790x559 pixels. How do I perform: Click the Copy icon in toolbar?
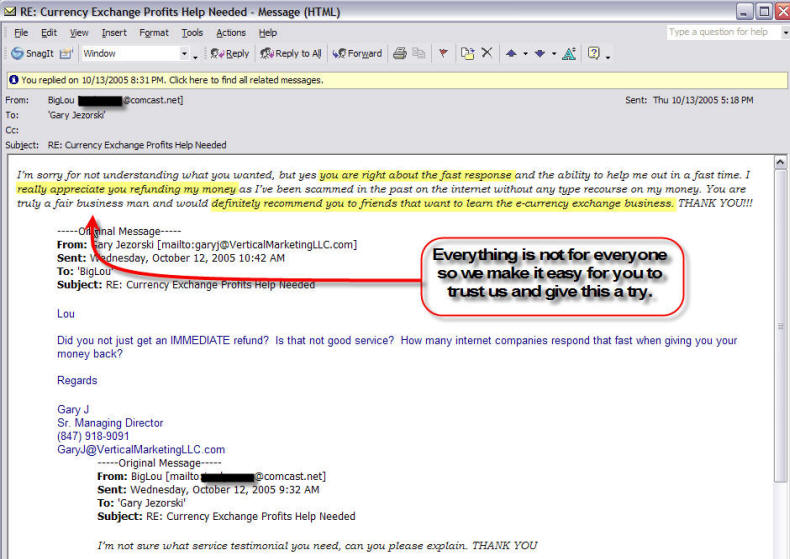pyautogui.click(x=419, y=54)
